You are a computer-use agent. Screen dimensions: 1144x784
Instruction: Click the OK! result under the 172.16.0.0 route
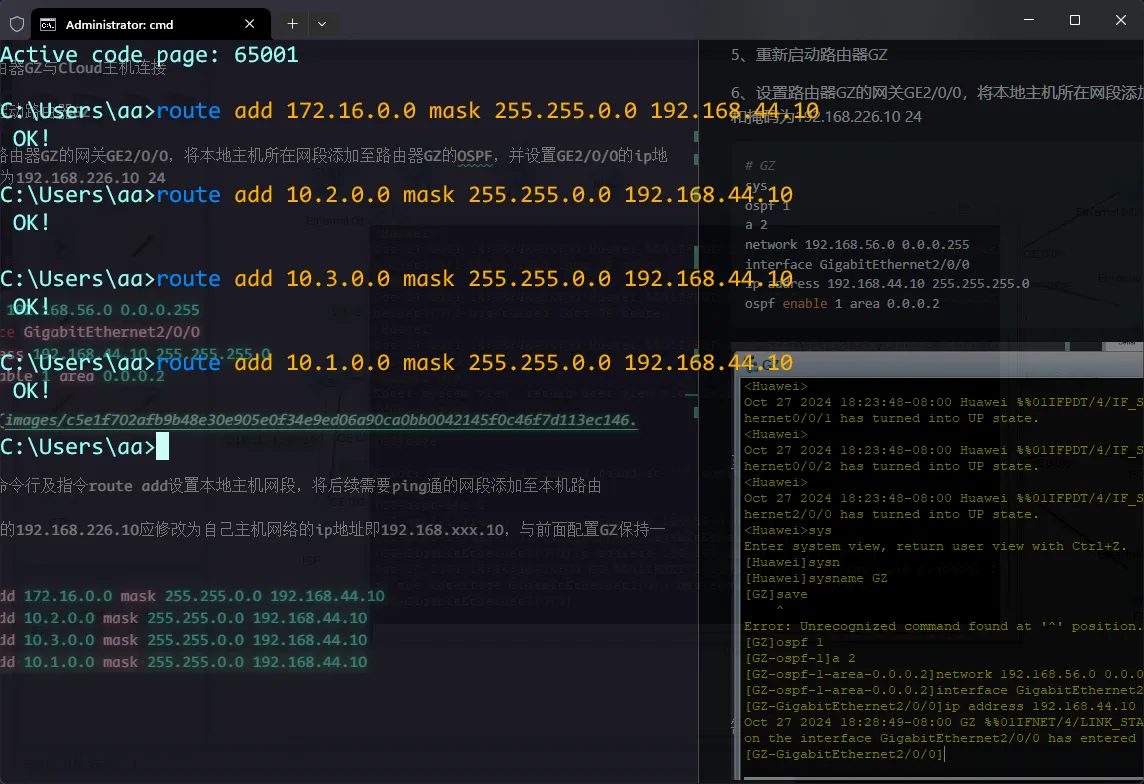coord(31,139)
